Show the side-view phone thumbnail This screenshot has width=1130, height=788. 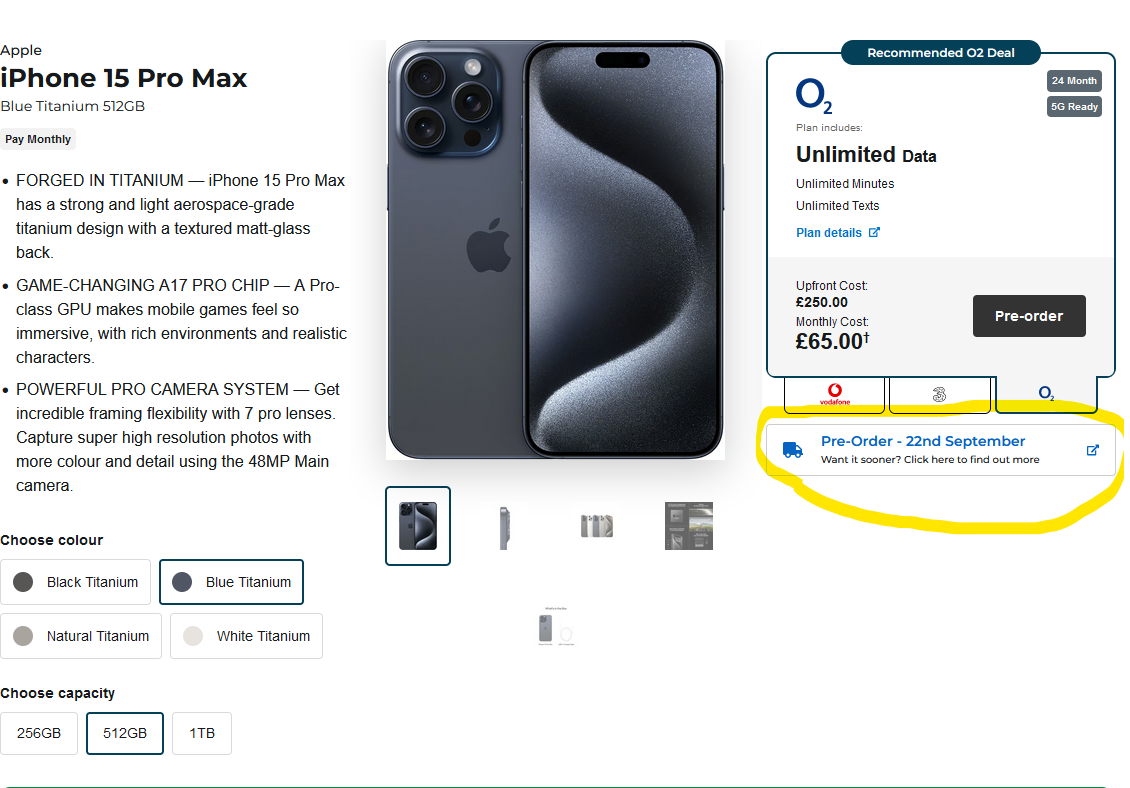click(504, 527)
